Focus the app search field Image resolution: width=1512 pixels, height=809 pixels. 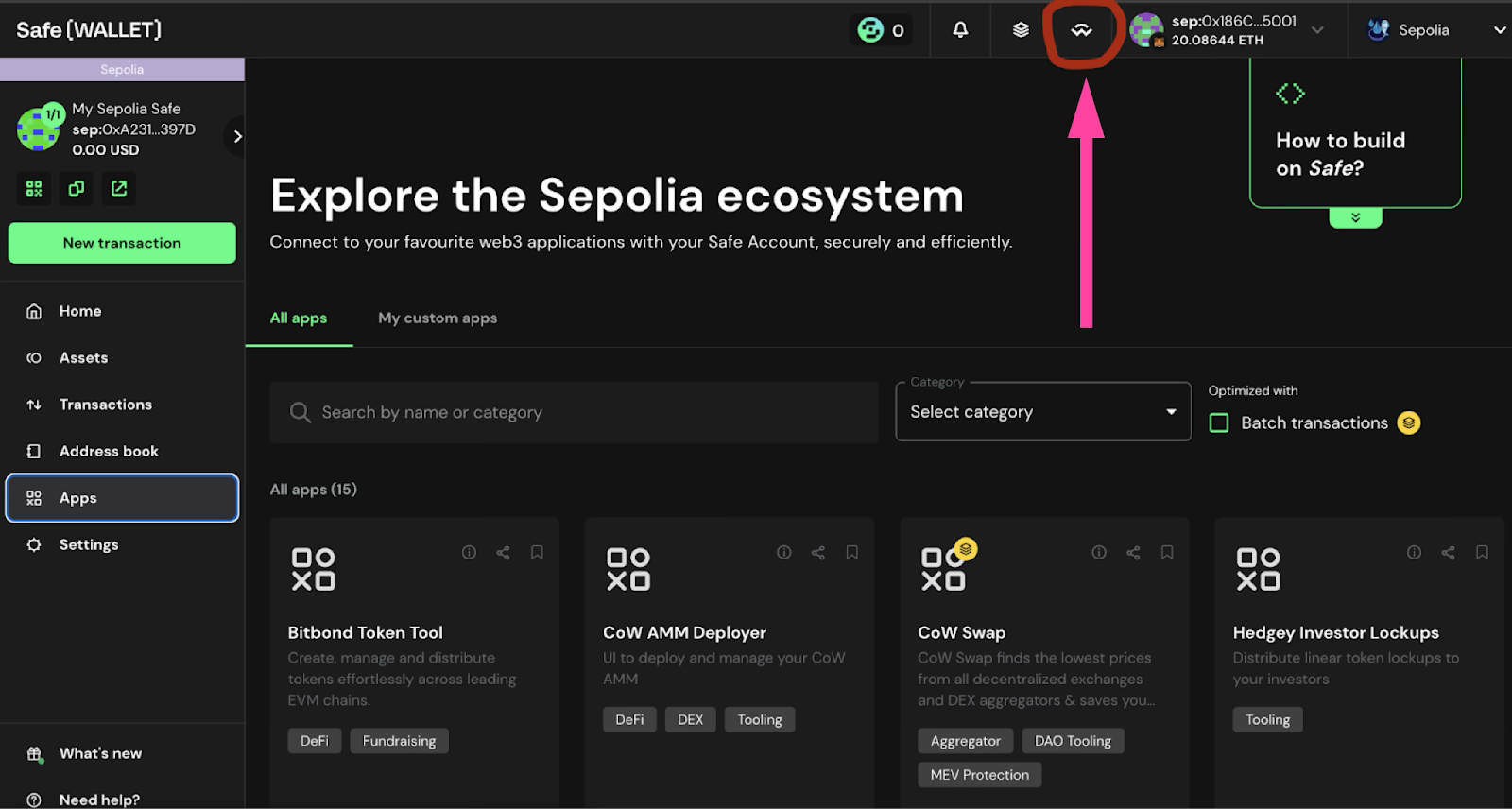(x=574, y=413)
